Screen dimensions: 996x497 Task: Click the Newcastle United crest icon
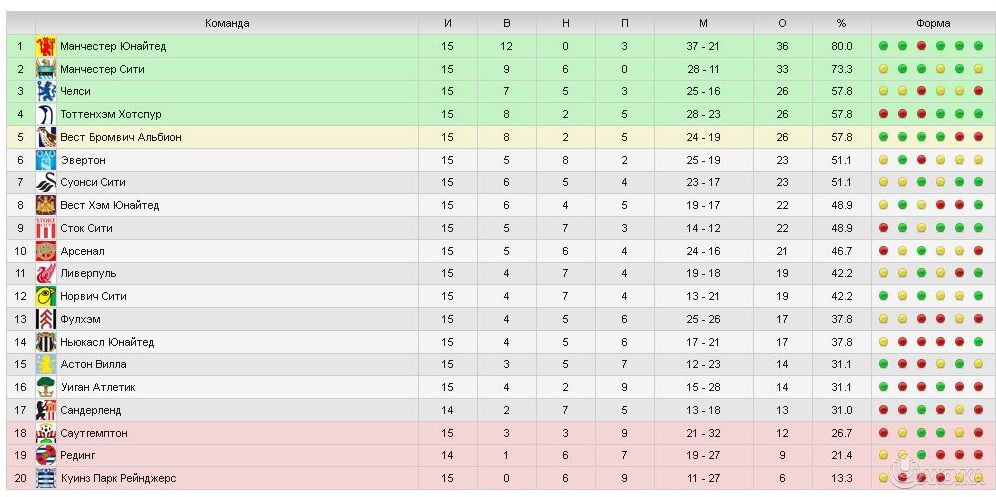click(45, 342)
